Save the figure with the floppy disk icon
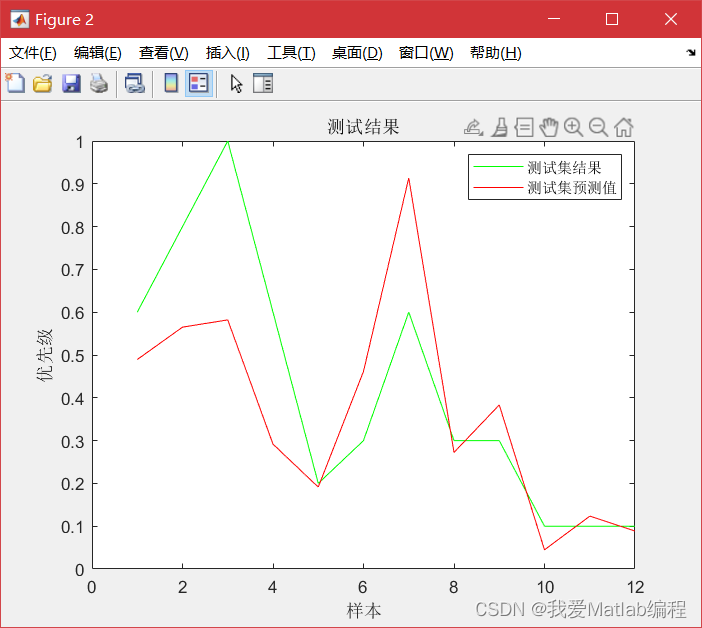The width and height of the screenshot is (702, 628). (71, 84)
